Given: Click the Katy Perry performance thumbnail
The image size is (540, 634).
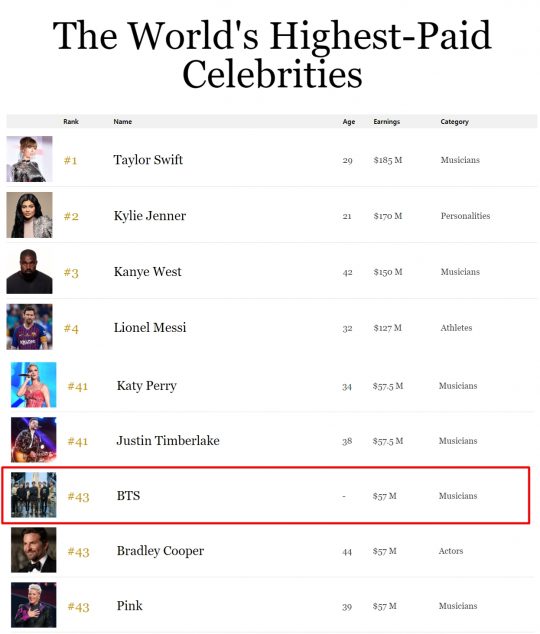Looking at the screenshot, I should tap(34, 385).
